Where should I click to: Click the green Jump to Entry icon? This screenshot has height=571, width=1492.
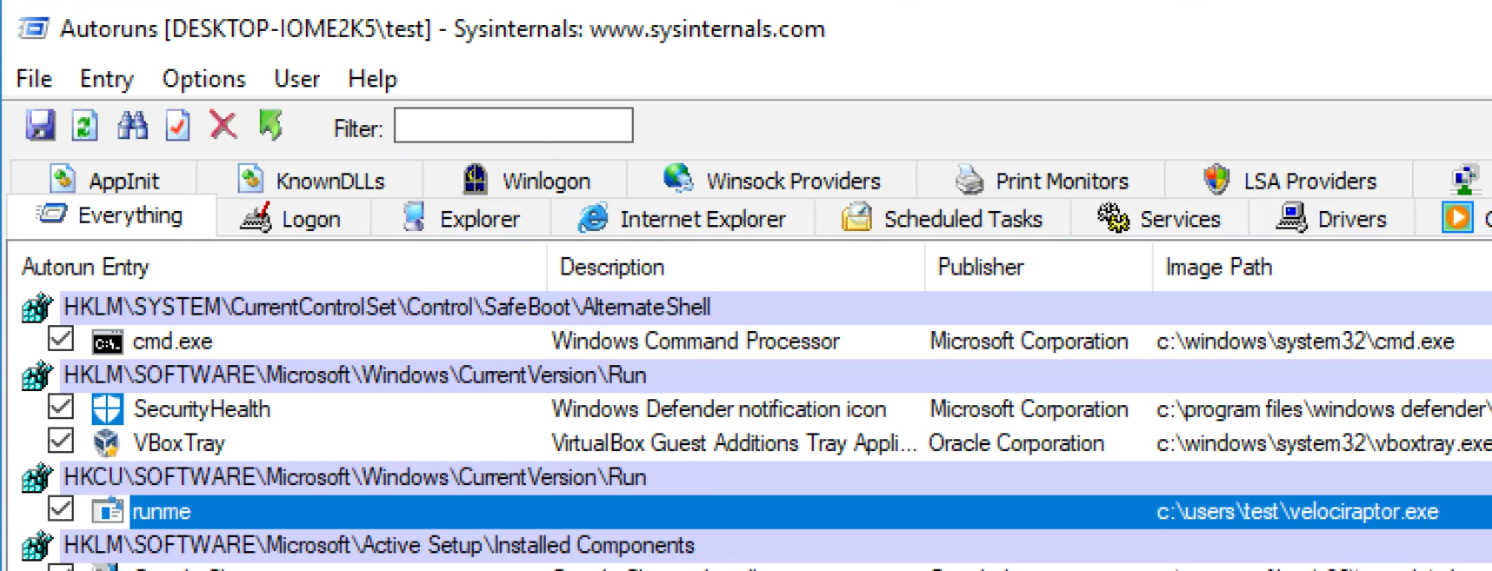tap(270, 126)
